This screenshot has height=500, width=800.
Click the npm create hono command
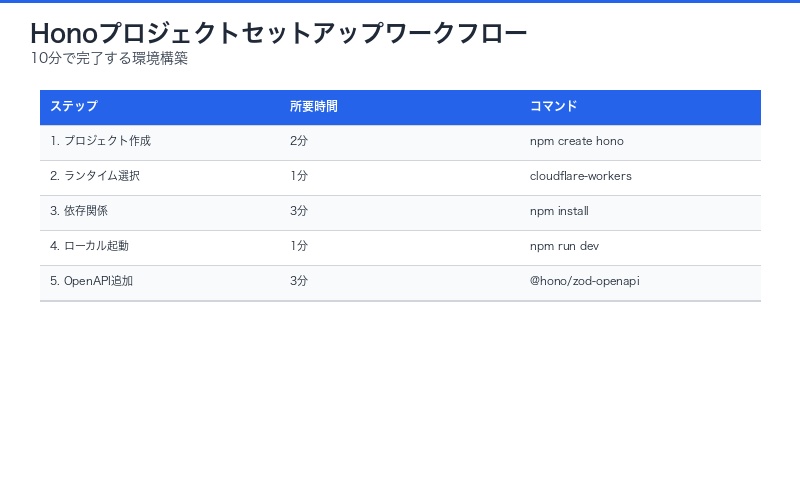(577, 142)
